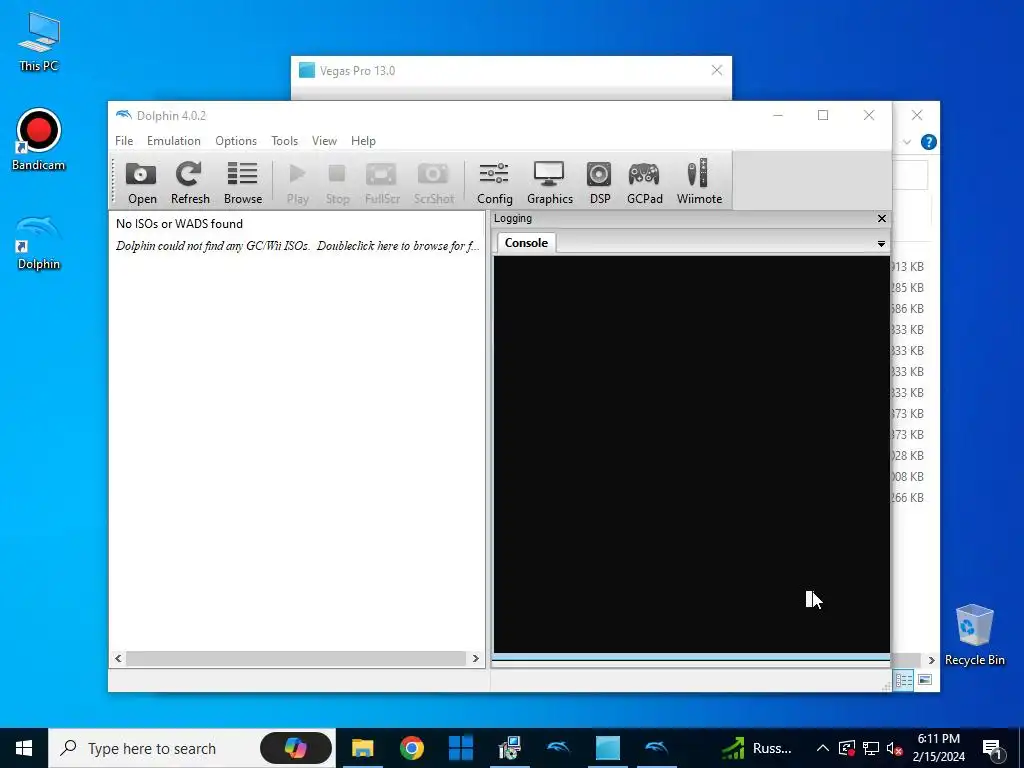Click the game list right scroll arrow
Viewport: 1024px width, 768px height.
(475, 658)
